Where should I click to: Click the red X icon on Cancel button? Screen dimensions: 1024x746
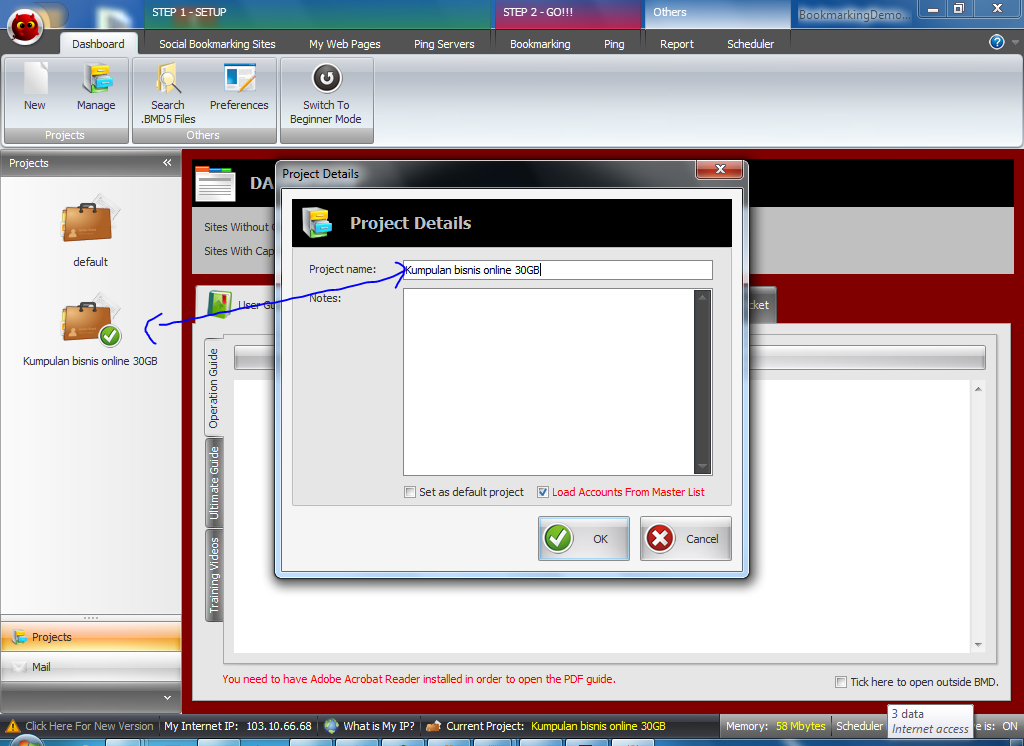tap(660, 538)
